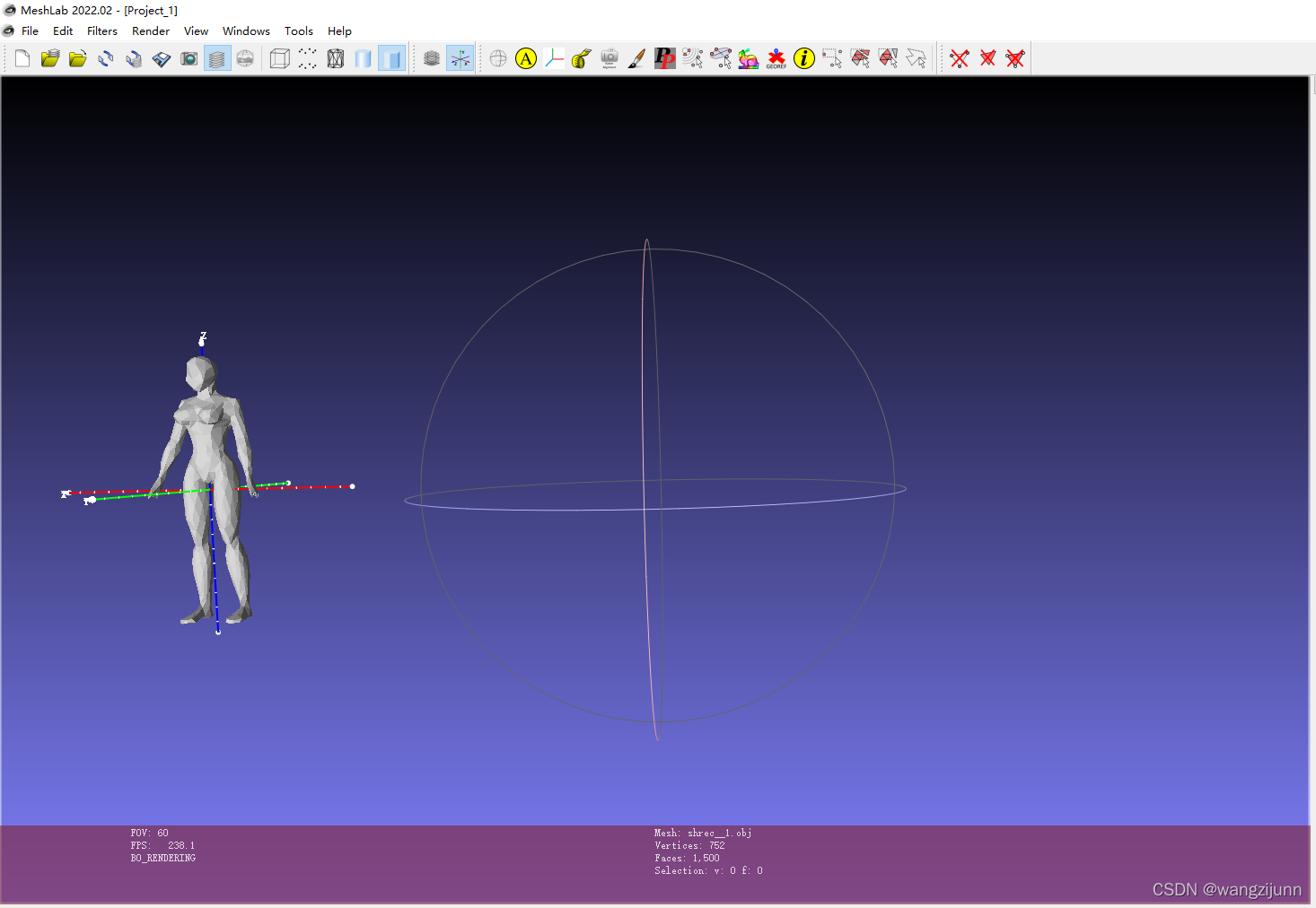Click the 'FPS: 238.1' text

[x=162, y=845]
